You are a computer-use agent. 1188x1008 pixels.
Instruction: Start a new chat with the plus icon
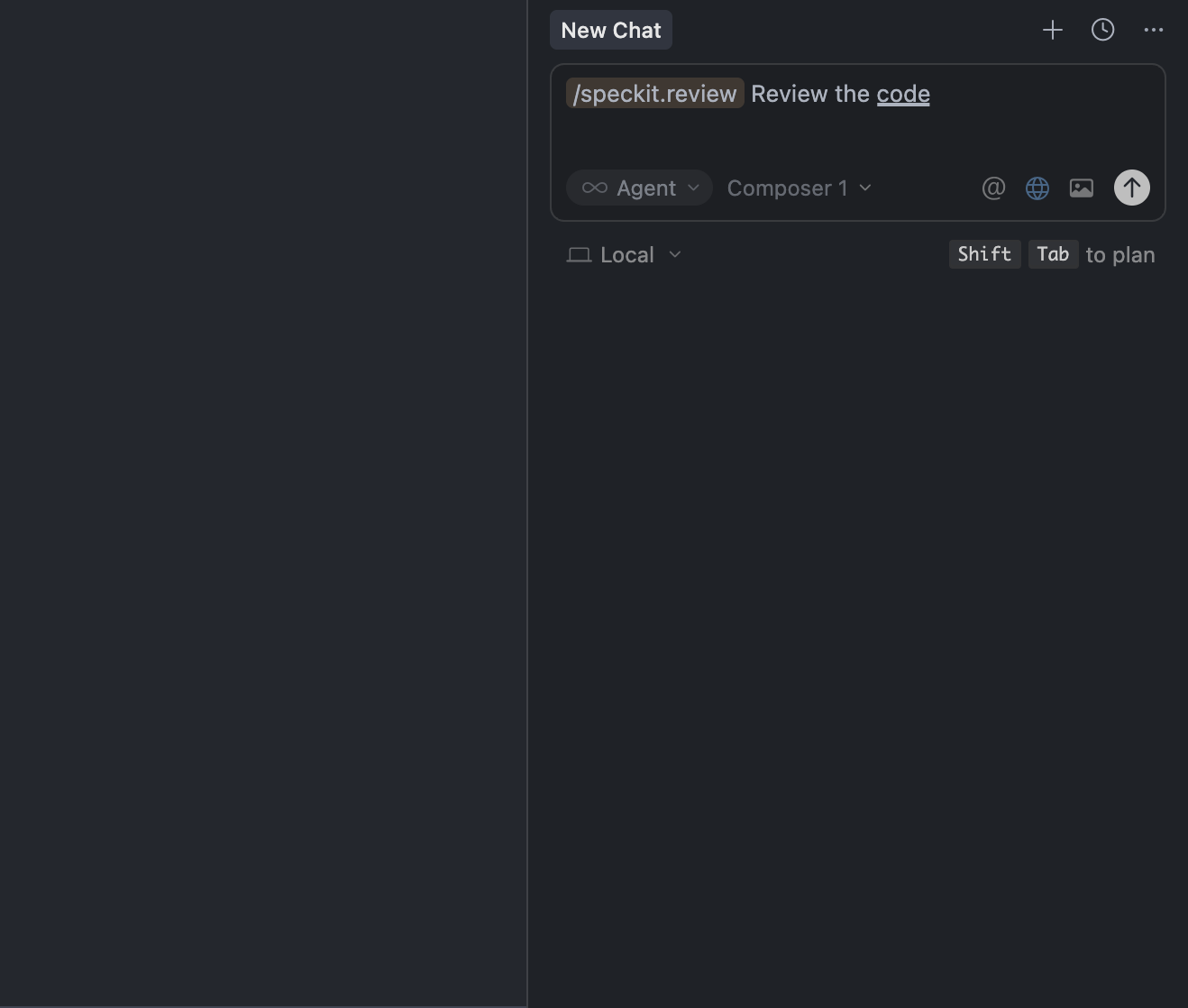(1052, 30)
